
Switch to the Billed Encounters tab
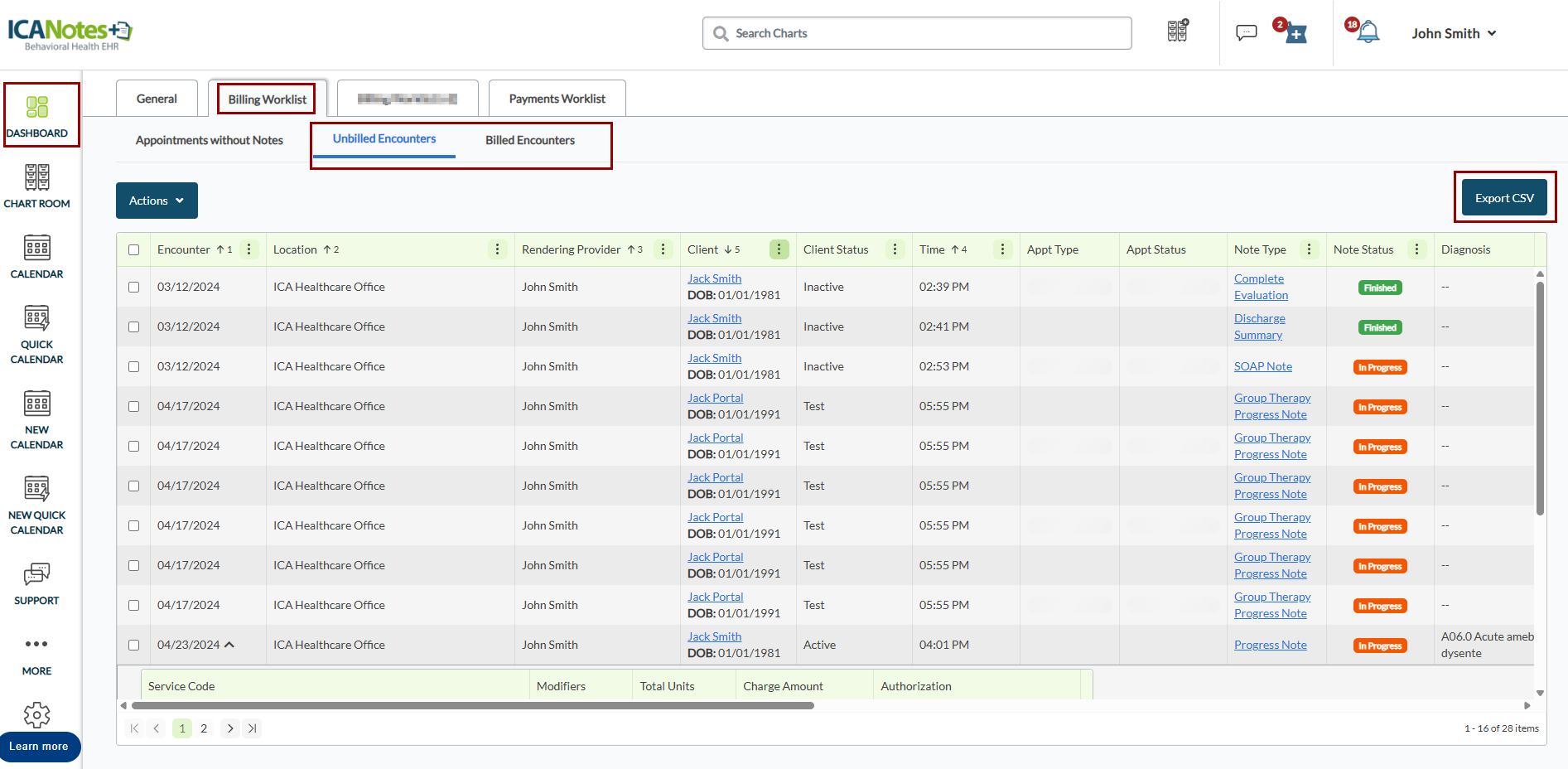pyautogui.click(x=529, y=140)
